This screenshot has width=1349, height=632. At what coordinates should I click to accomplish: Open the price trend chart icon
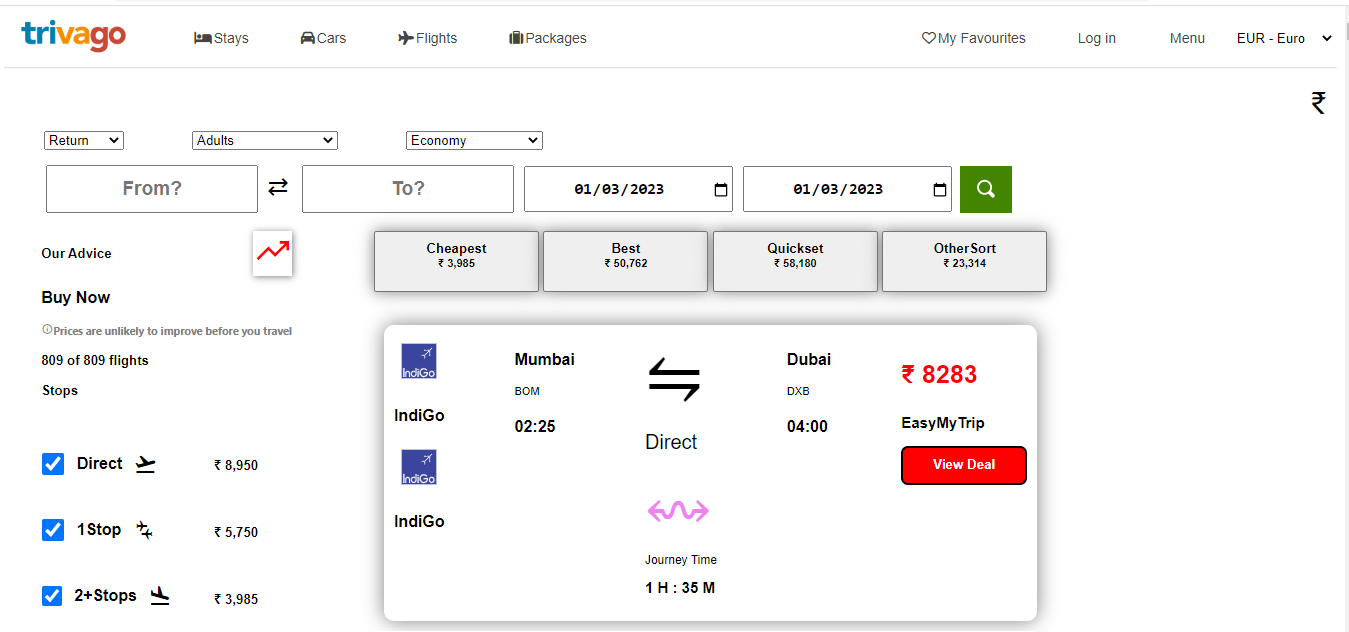coord(272,254)
